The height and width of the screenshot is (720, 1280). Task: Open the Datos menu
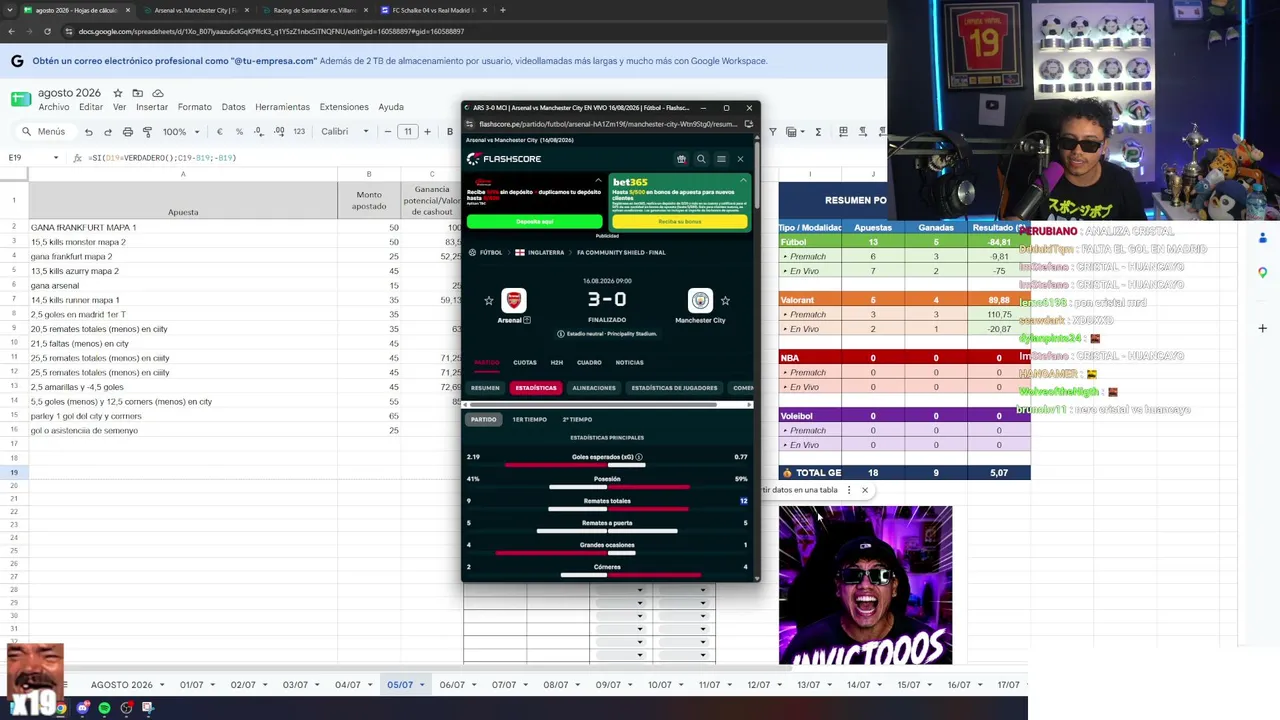coord(233,107)
